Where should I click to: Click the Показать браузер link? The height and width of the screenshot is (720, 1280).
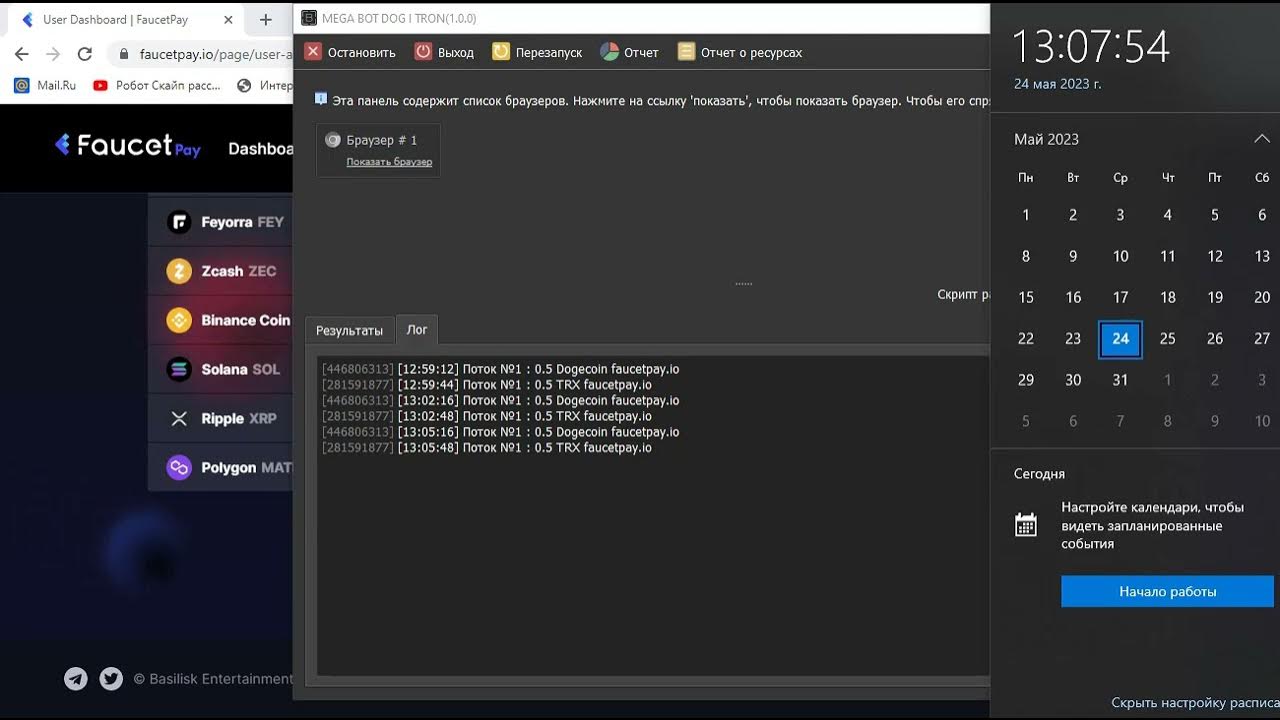pos(389,162)
